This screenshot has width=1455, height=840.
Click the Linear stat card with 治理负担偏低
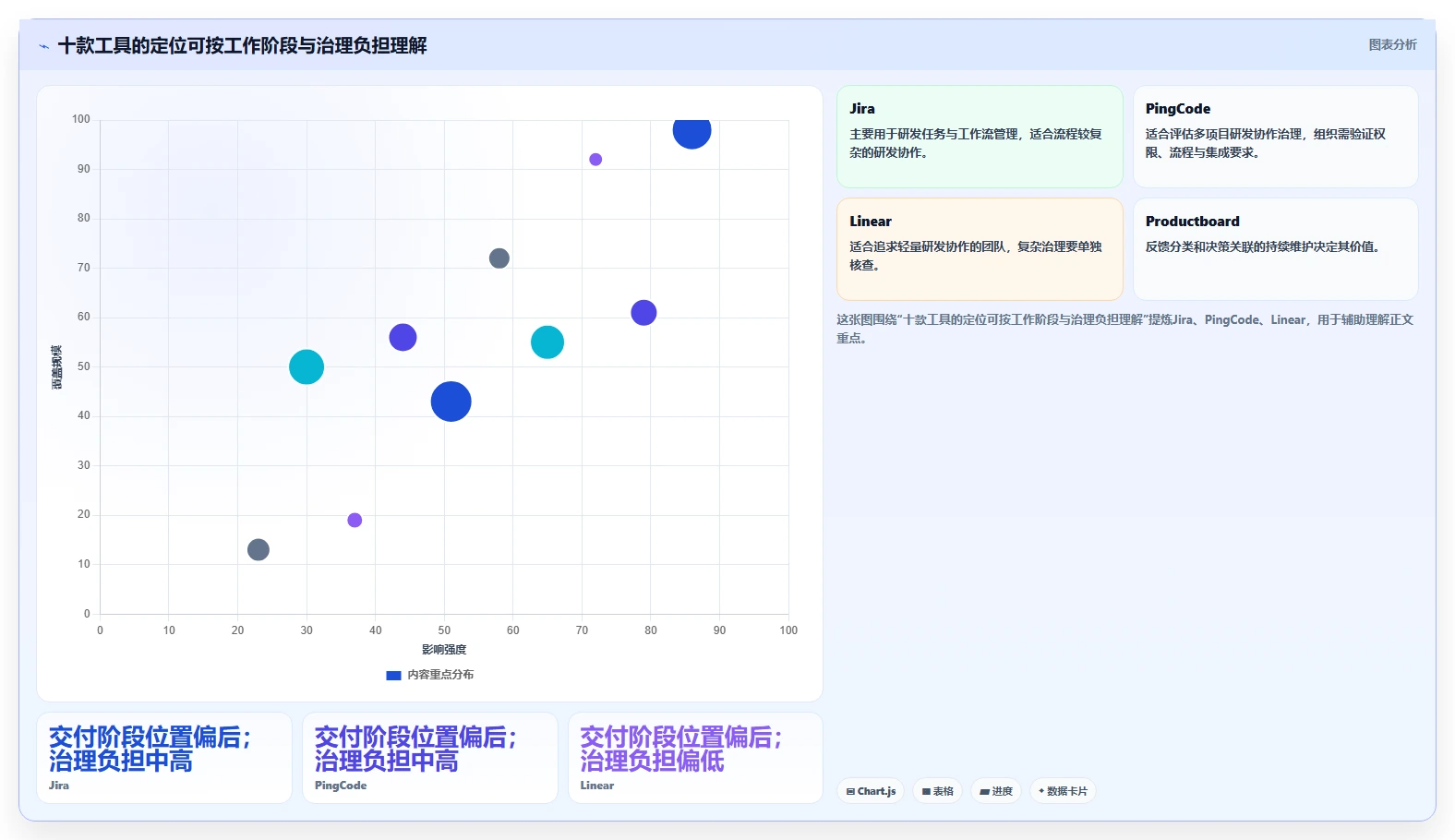click(695, 758)
